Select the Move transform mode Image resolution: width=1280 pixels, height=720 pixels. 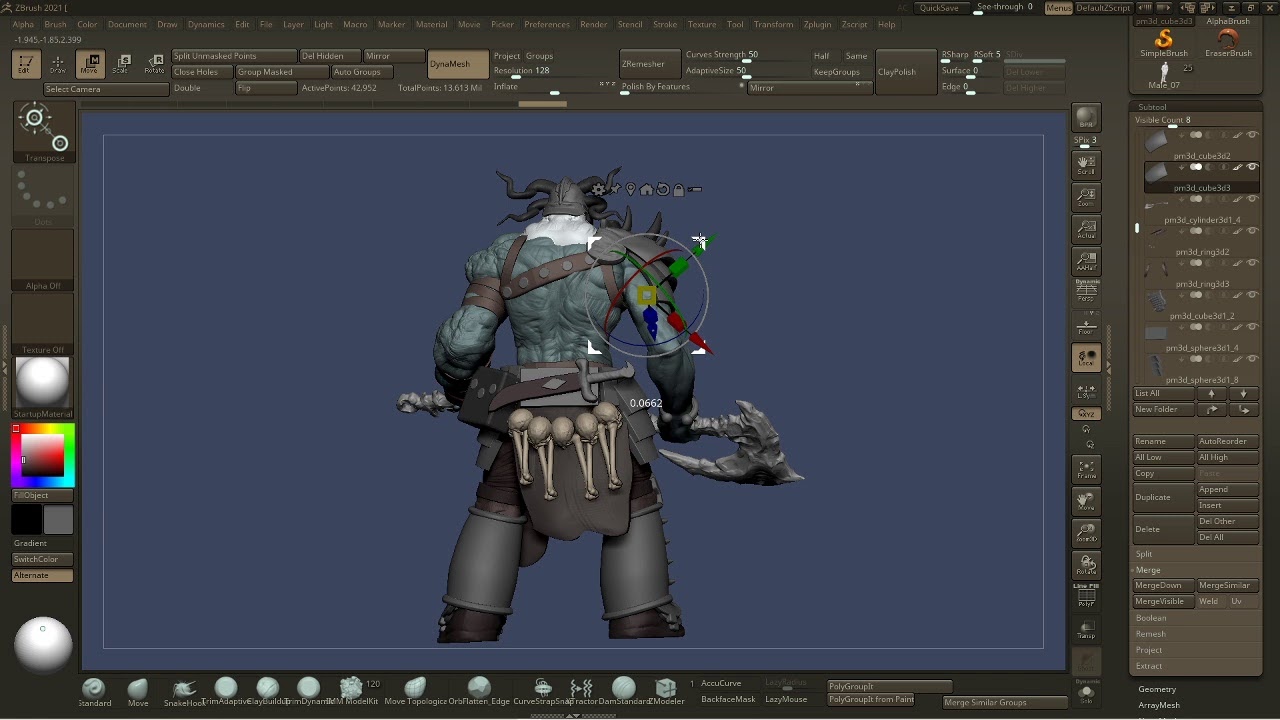coord(89,64)
